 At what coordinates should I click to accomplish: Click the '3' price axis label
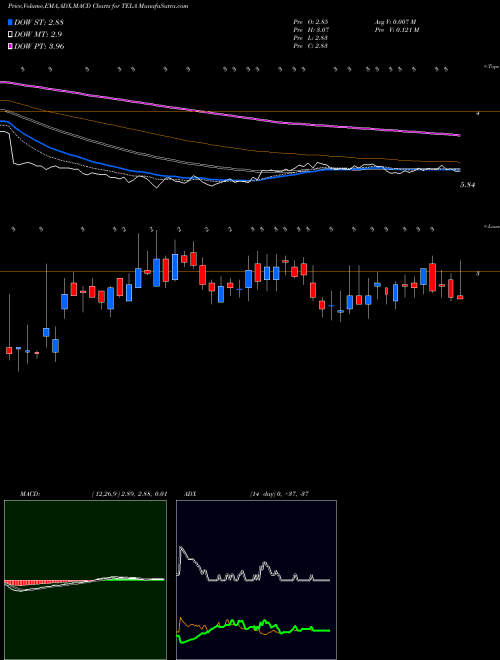click(x=477, y=274)
